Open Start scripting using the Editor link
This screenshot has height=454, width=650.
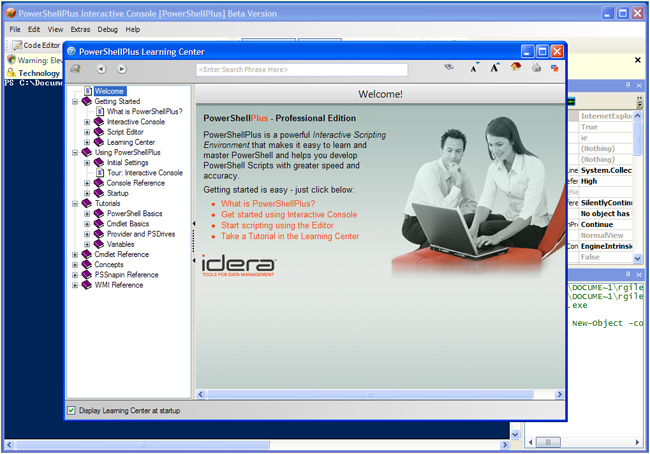(x=277, y=225)
